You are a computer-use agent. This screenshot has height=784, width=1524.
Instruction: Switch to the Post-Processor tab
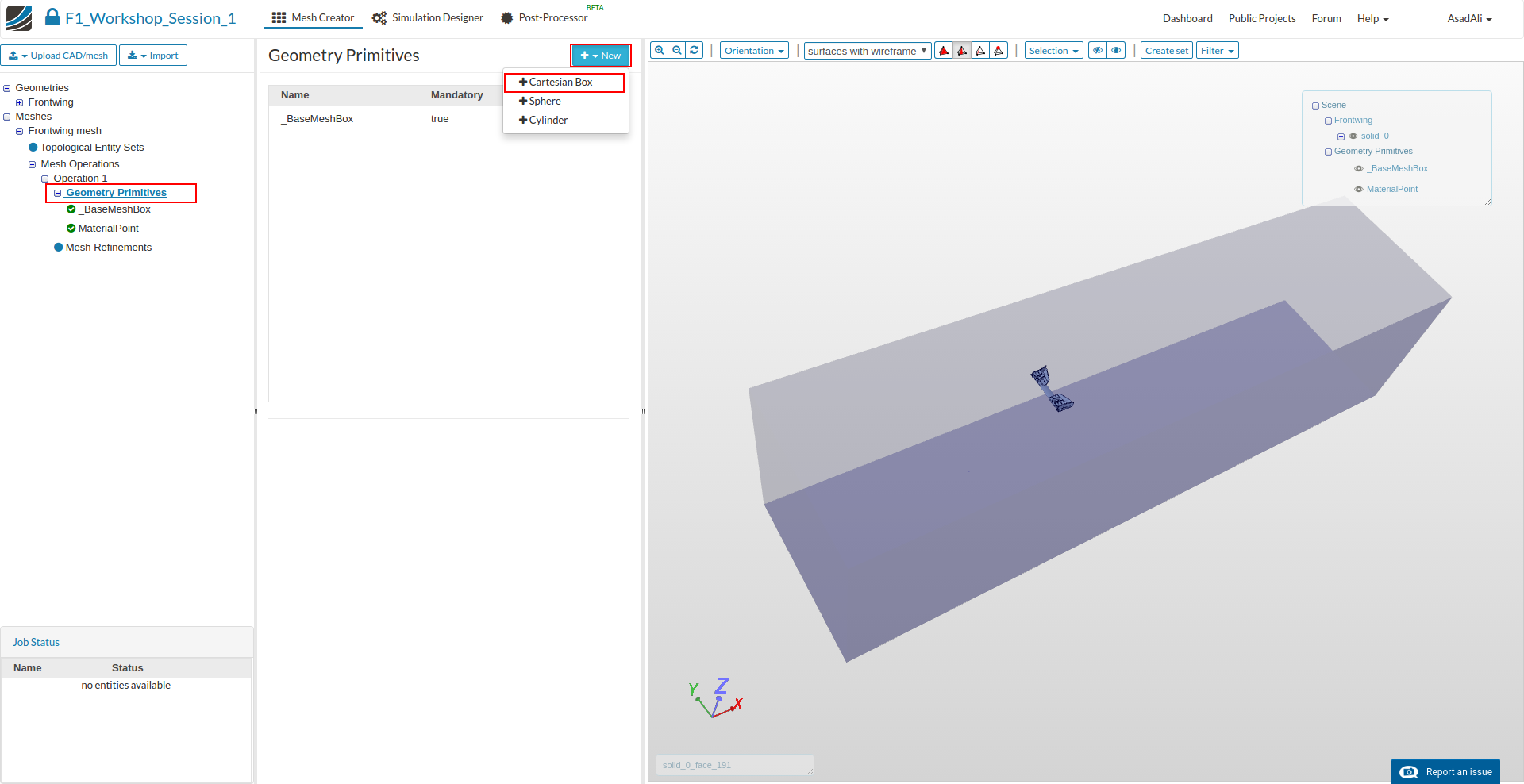[x=545, y=18]
